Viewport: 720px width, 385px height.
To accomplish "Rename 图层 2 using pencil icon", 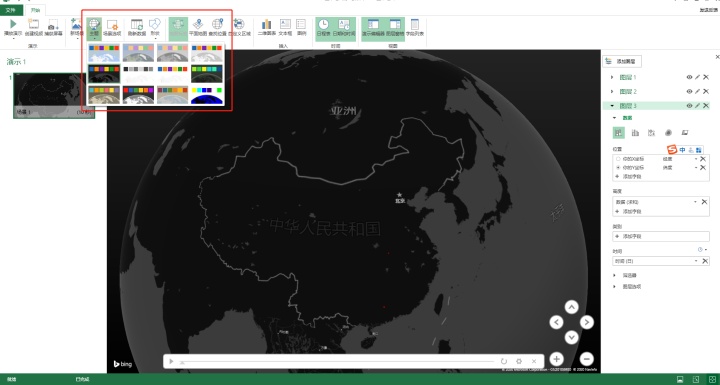I will (x=698, y=91).
